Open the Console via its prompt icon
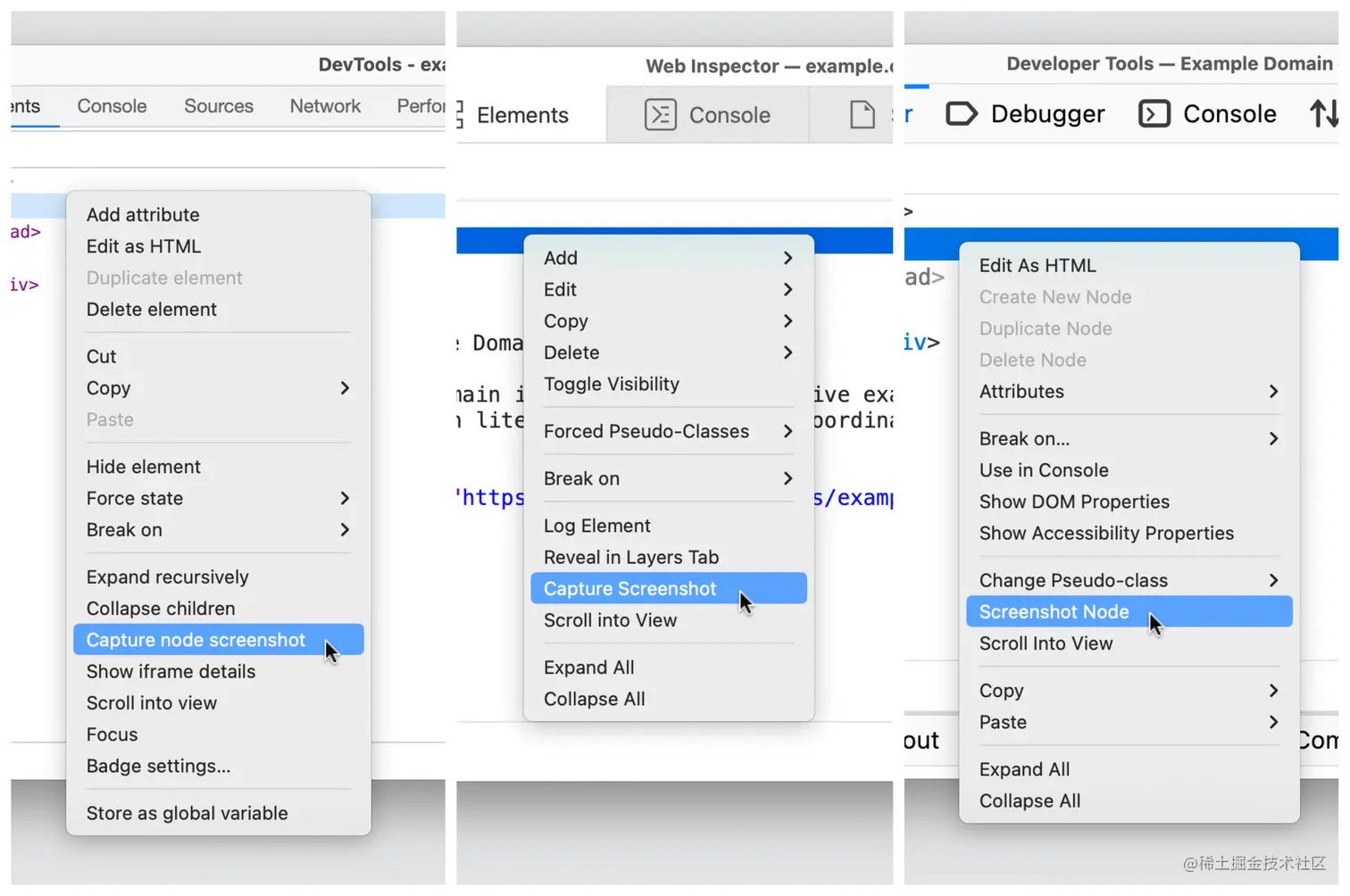The width and height of the screenshot is (1350, 896). 661,114
